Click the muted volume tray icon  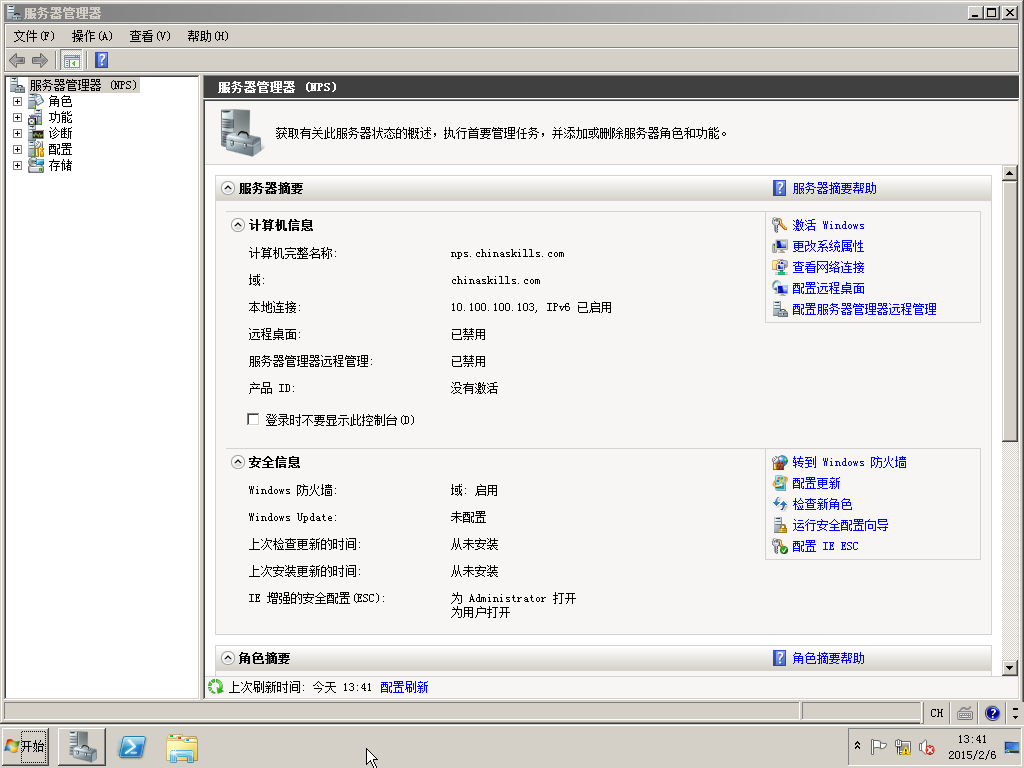pyautogui.click(x=926, y=746)
